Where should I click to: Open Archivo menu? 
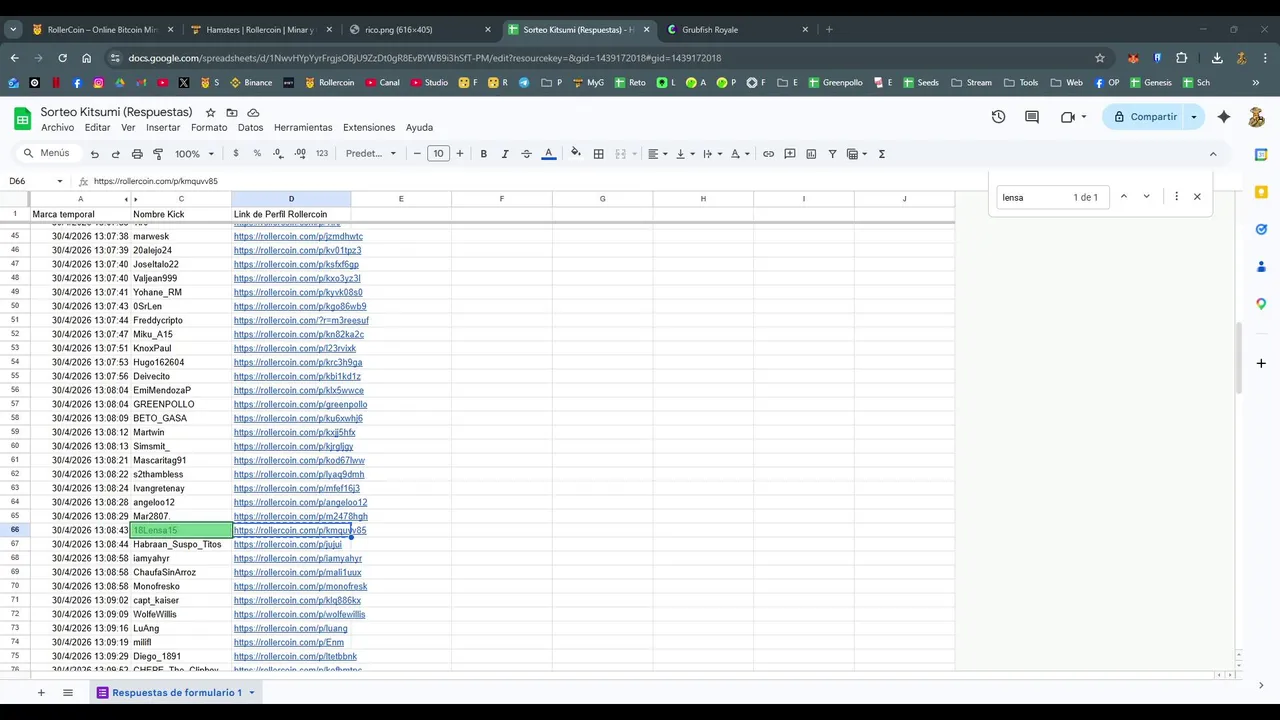point(57,128)
